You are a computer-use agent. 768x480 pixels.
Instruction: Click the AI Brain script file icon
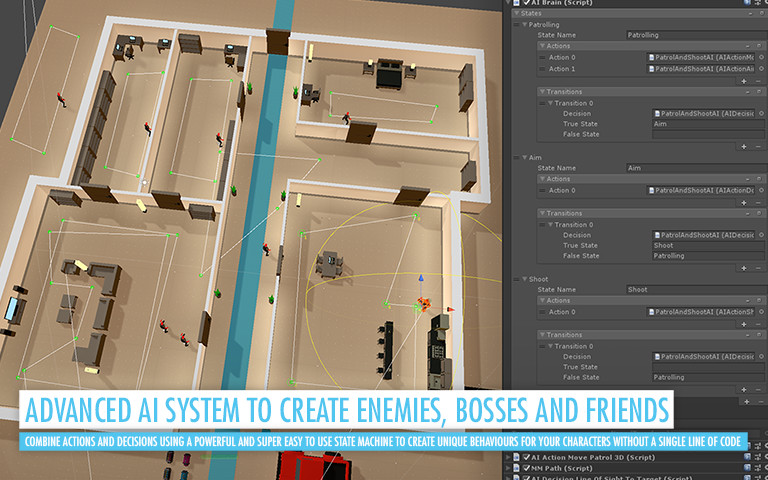(518, 2)
